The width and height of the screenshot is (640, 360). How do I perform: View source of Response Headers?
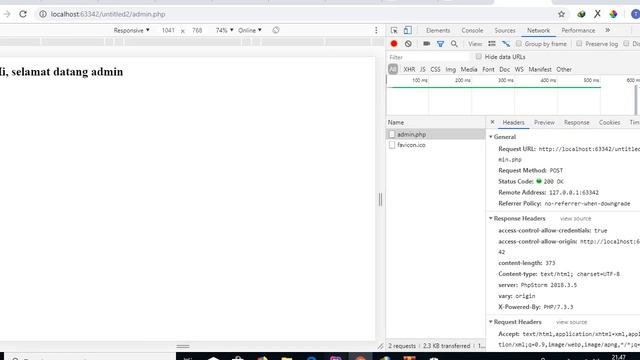[575, 219]
